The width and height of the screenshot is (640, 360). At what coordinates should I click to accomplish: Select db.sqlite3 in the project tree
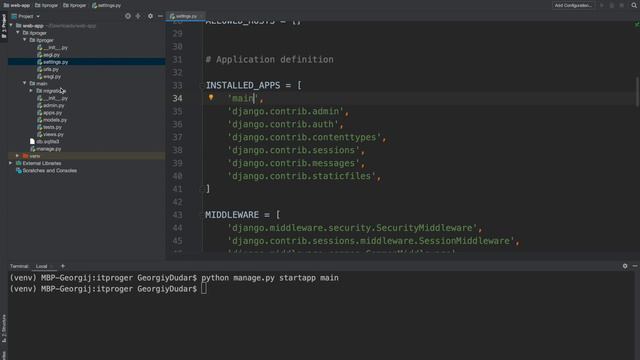coord(44,142)
